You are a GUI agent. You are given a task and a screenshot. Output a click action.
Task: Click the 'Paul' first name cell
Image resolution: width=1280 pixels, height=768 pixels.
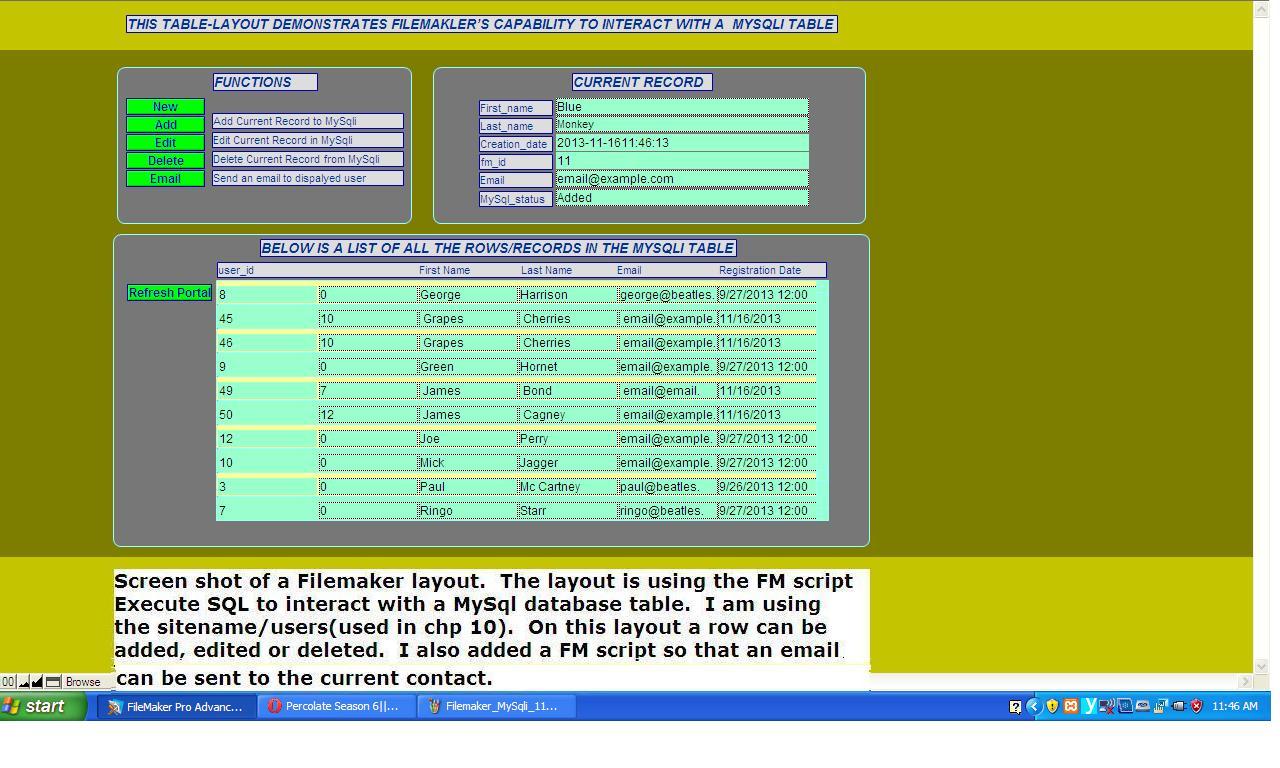[x=467, y=487]
